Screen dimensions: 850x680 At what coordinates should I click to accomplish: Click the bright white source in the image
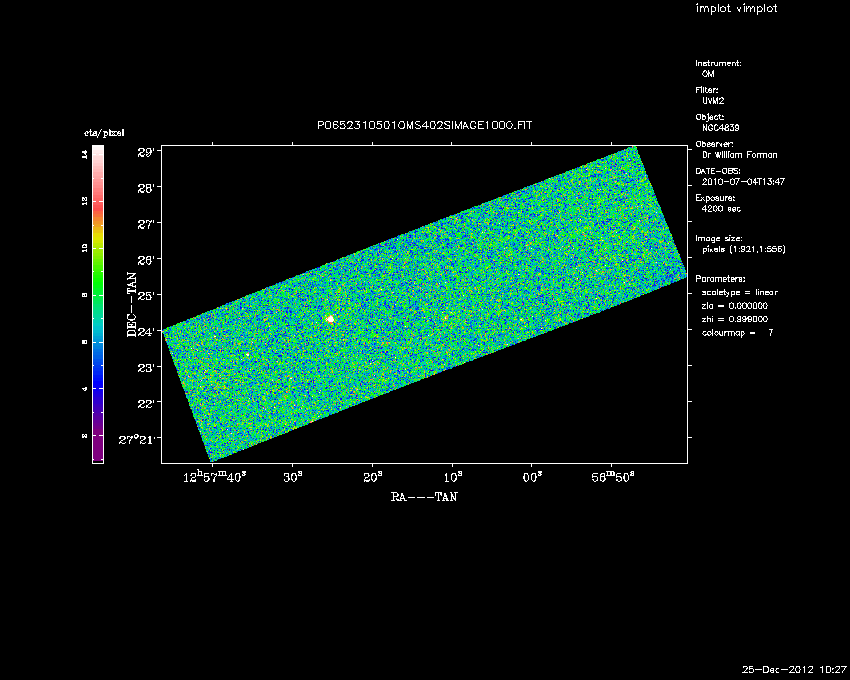[331, 319]
